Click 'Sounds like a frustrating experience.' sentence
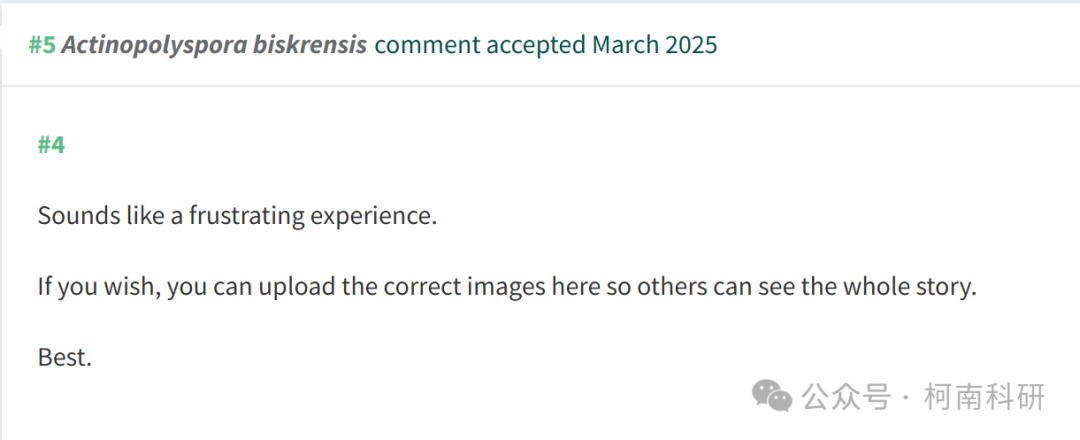Screen dimensions: 1080x440 238,216
